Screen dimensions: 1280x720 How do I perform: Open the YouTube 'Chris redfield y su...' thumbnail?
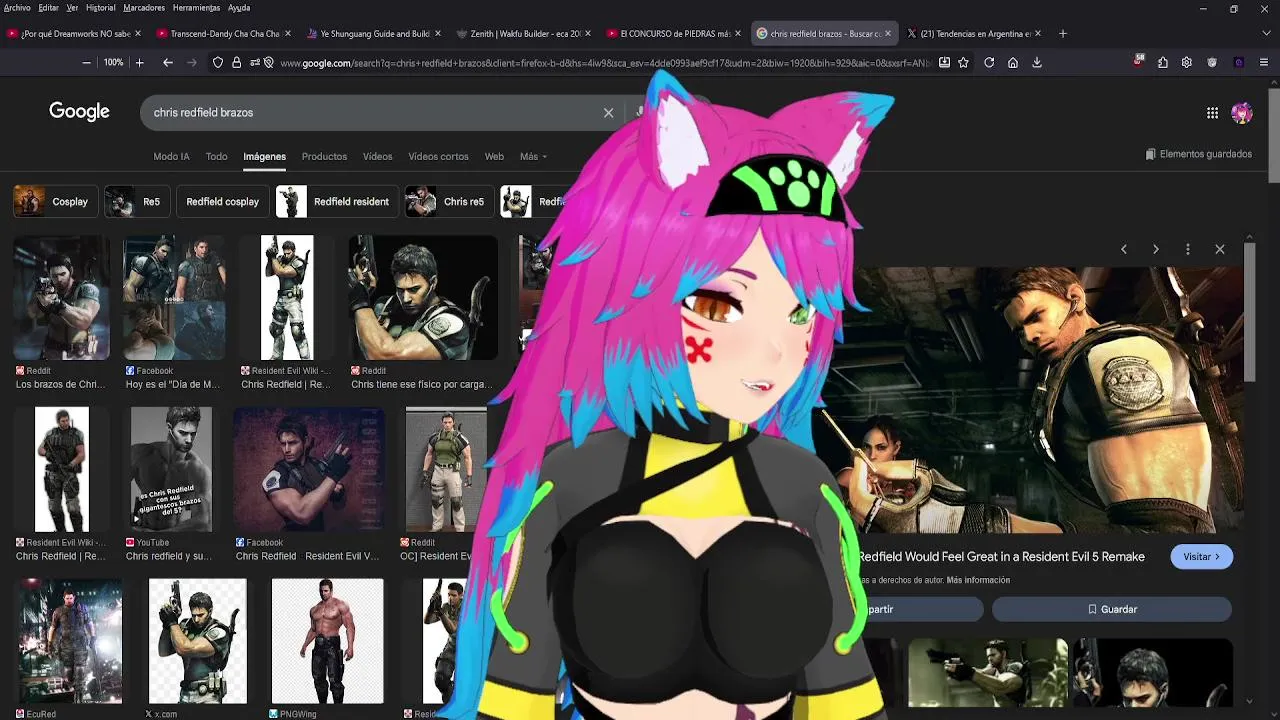tap(171, 469)
